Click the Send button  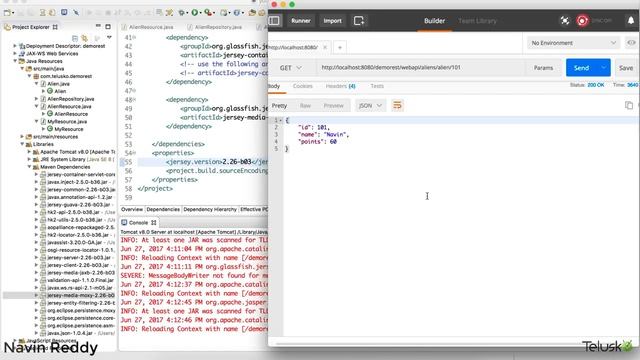tap(582, 67)
